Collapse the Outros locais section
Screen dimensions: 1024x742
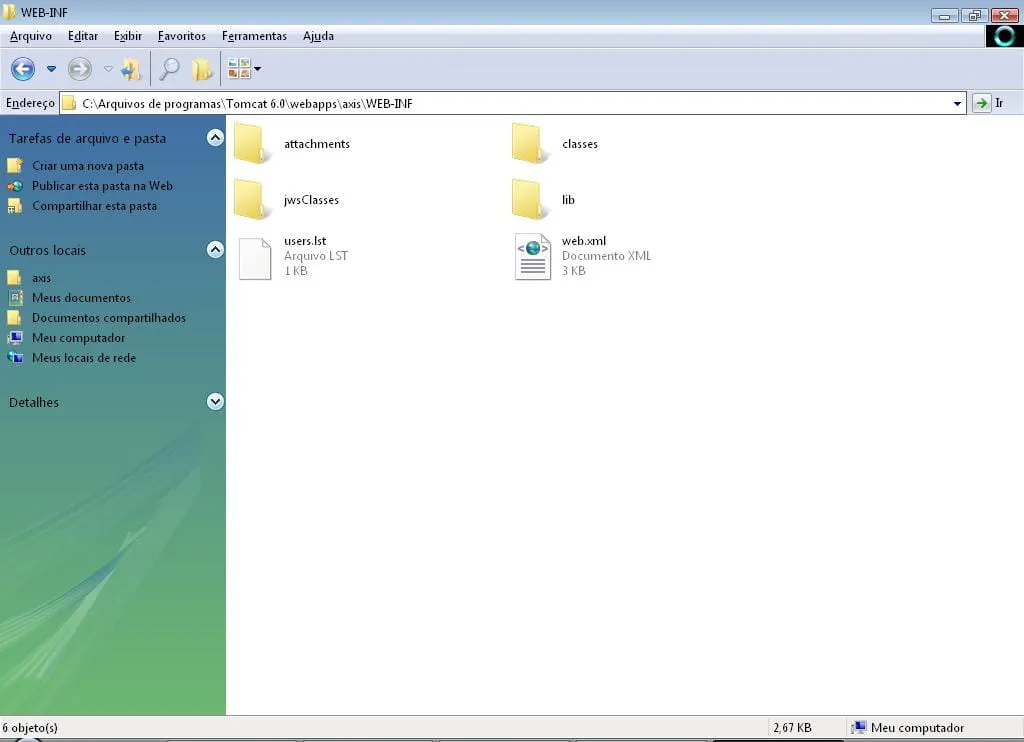tap(215, 250)
